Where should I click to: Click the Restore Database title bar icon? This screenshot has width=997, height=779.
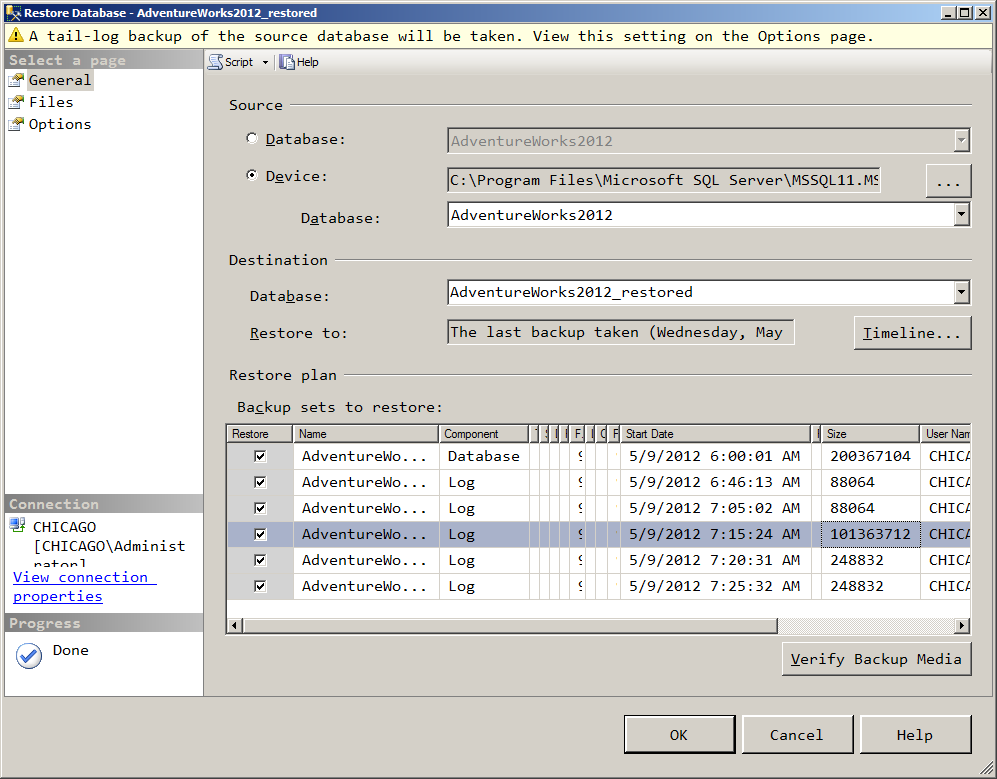13,13
